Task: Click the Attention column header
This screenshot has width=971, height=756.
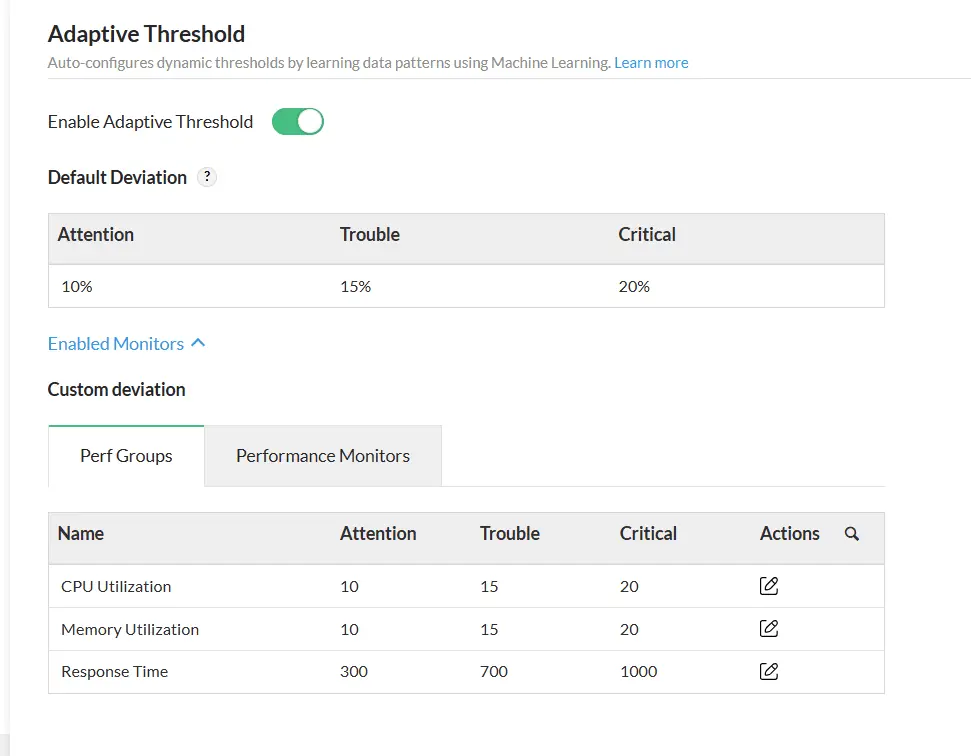Action: click(377, 534)
